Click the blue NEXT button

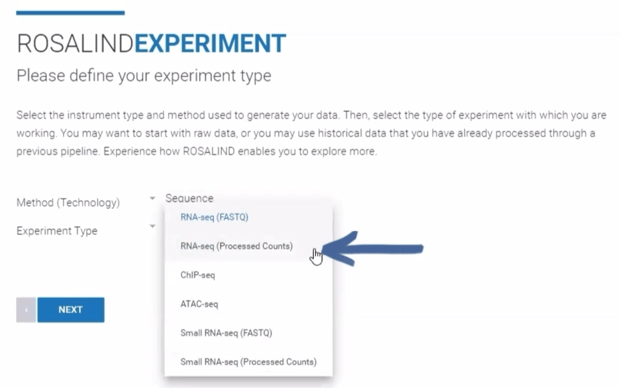[71, 310]
